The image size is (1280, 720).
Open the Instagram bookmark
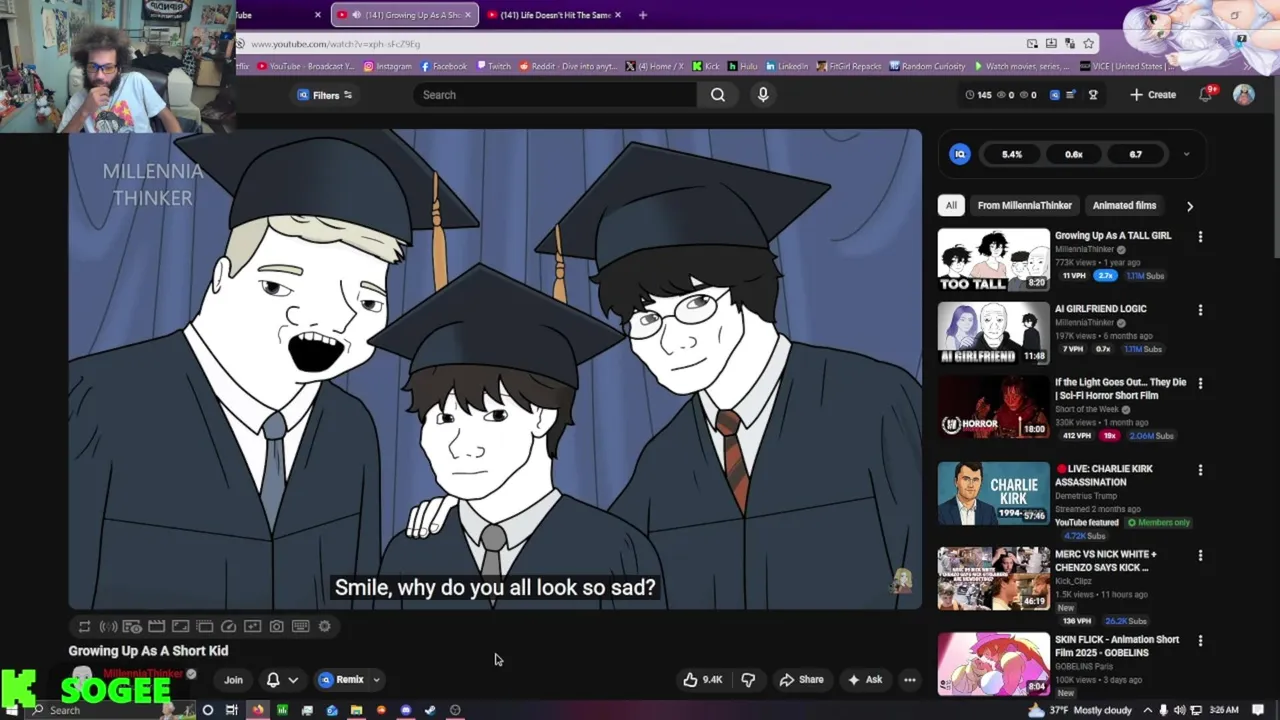(x=388, y=66)
